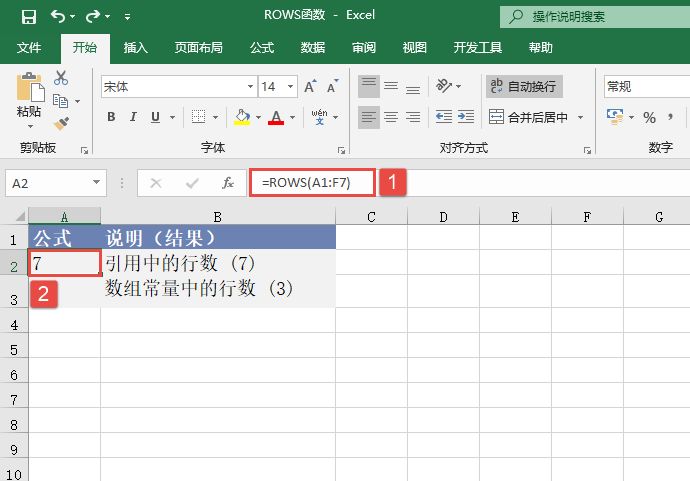Apply the yellow fill color swatch

(x=241, y=118)
